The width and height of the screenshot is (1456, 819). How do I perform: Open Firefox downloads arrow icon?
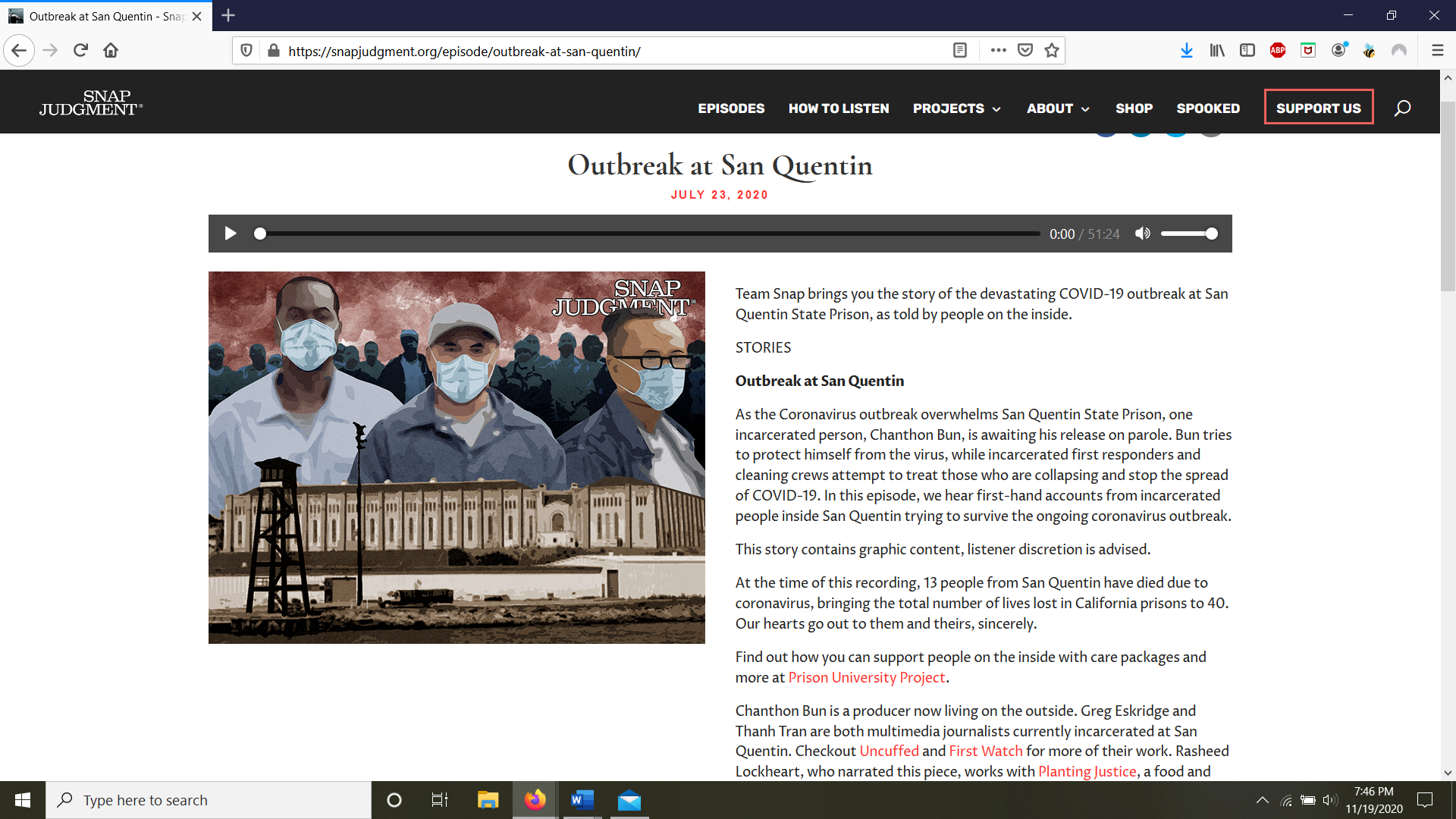[1186, 51]
